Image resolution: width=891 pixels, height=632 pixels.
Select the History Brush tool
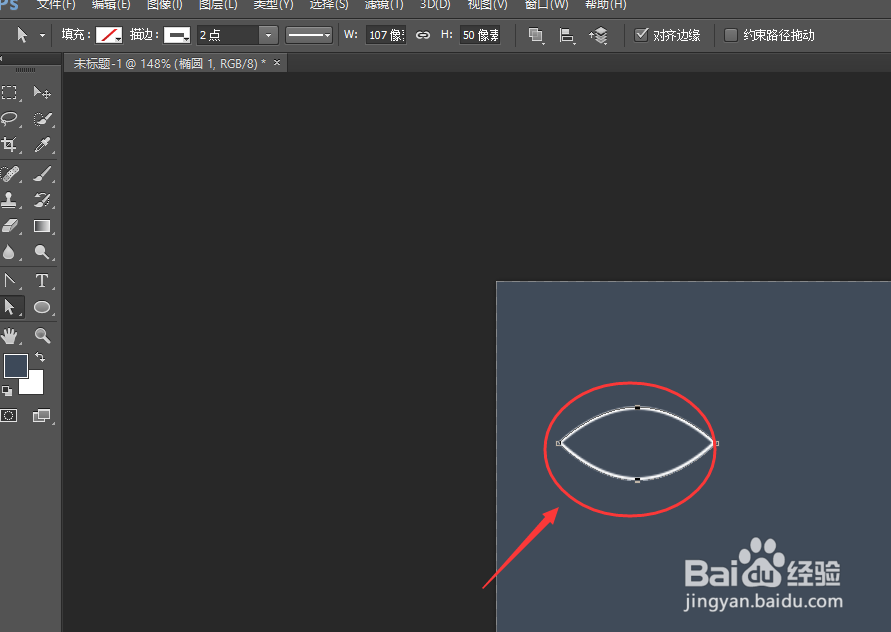click(43, 199)
